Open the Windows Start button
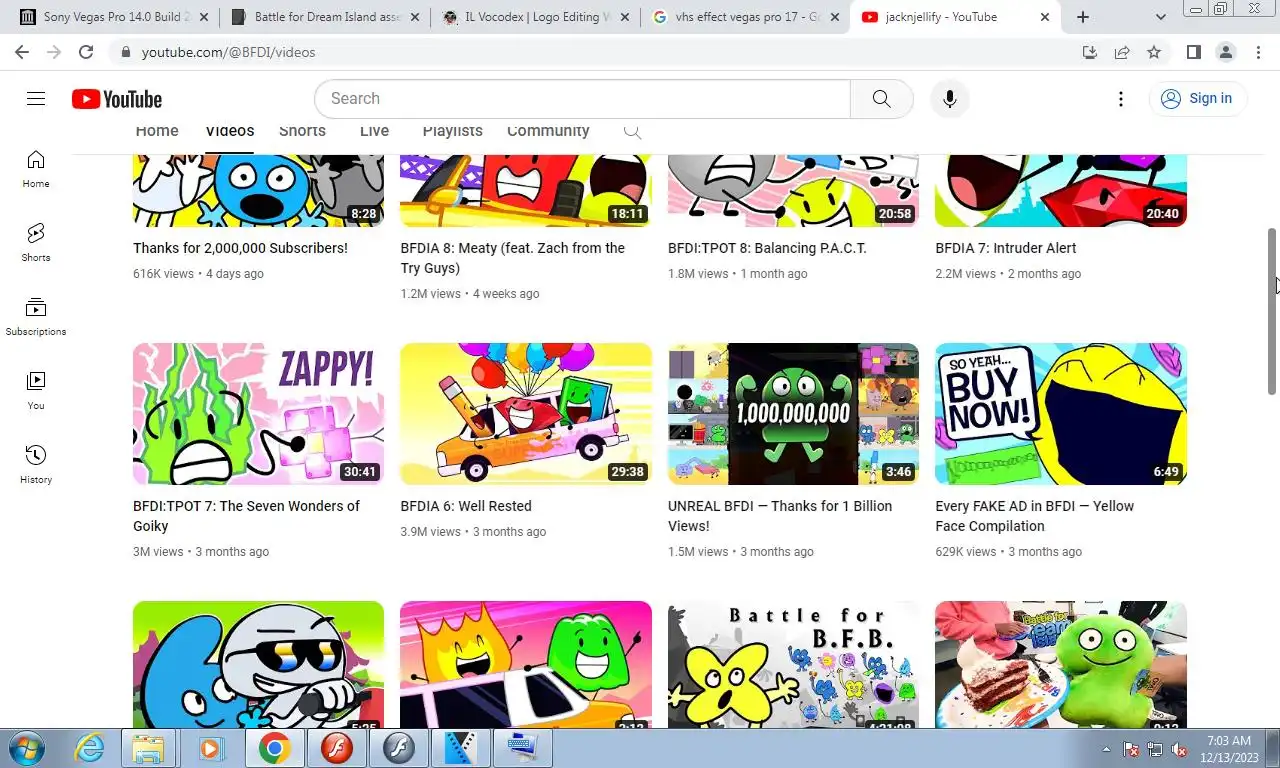This screenshot has width=1280, height=768. click(x=24, y=748)
